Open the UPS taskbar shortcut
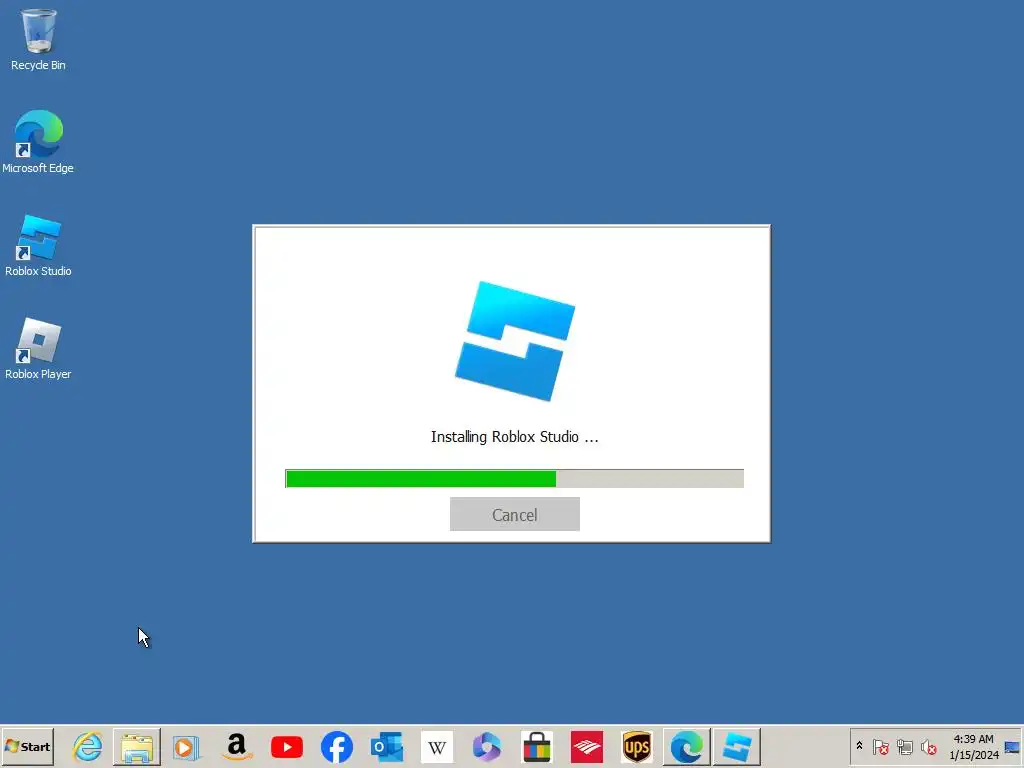Screen dimensions: 1024x768 (x=637, y=746)
